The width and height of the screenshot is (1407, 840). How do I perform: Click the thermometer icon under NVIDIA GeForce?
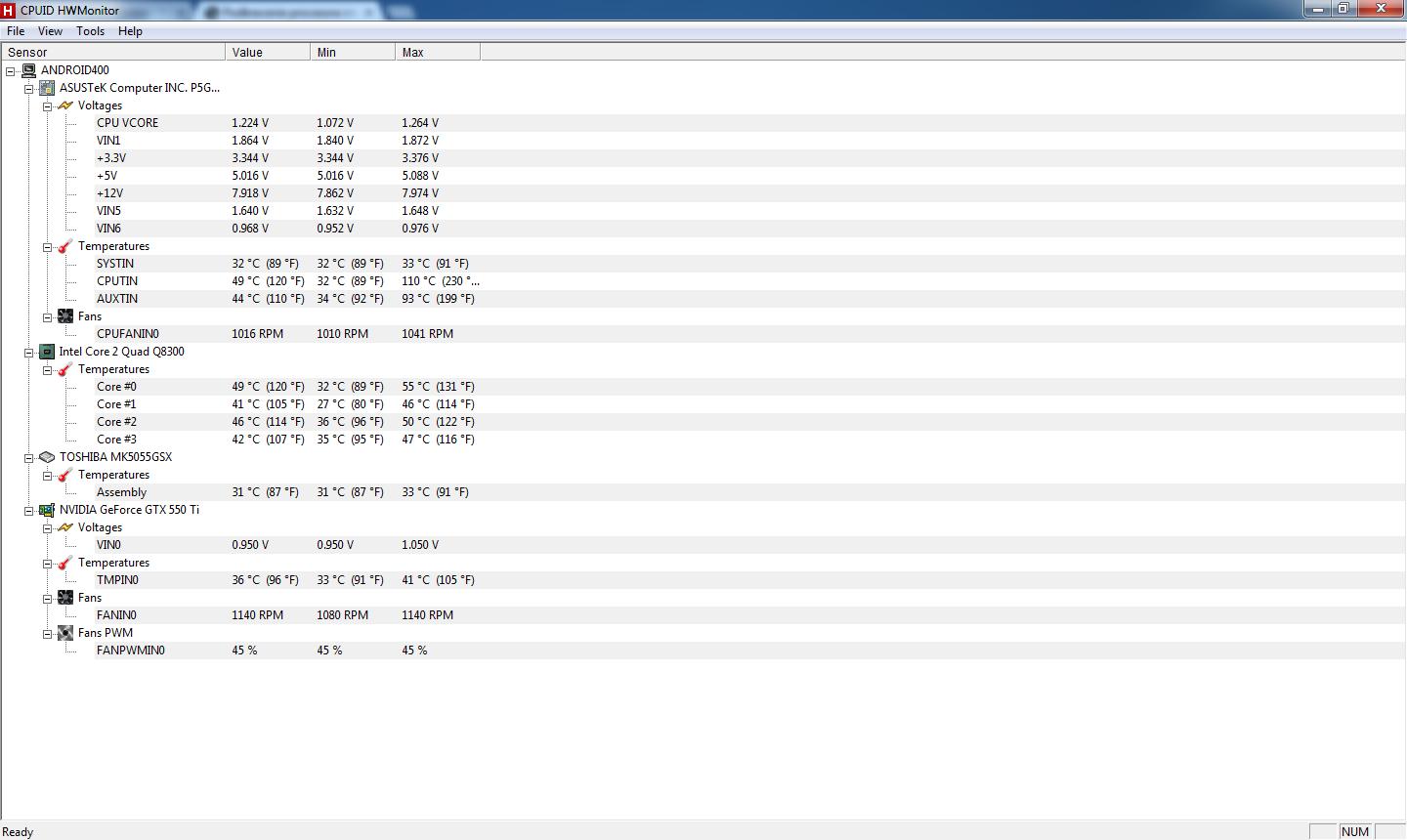[65, 563]
